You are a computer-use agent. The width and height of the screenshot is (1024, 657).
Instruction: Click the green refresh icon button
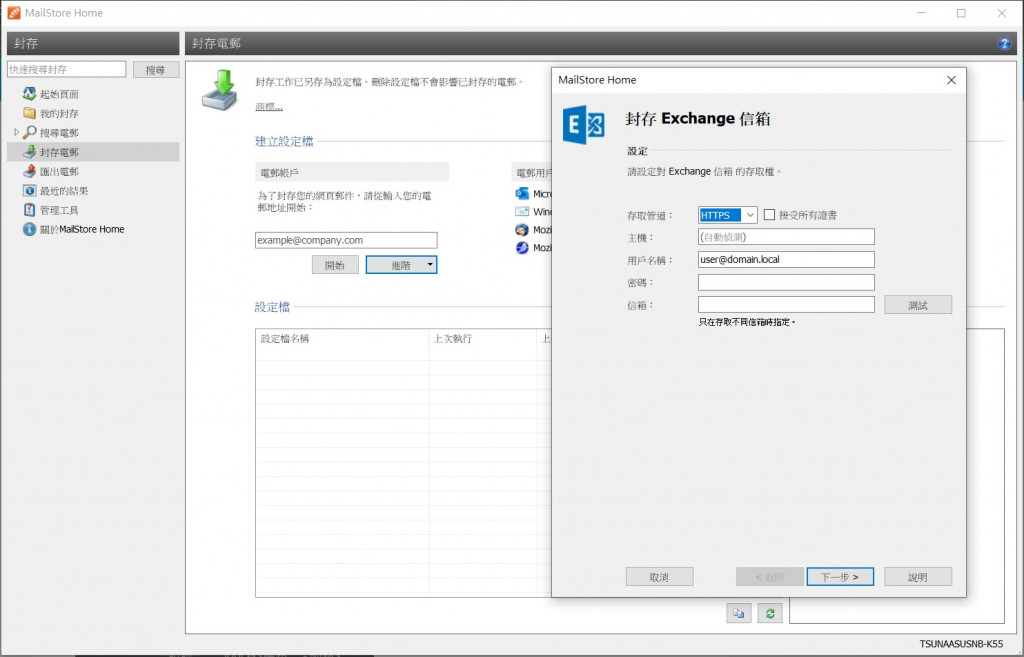click(x=770, y=613)
